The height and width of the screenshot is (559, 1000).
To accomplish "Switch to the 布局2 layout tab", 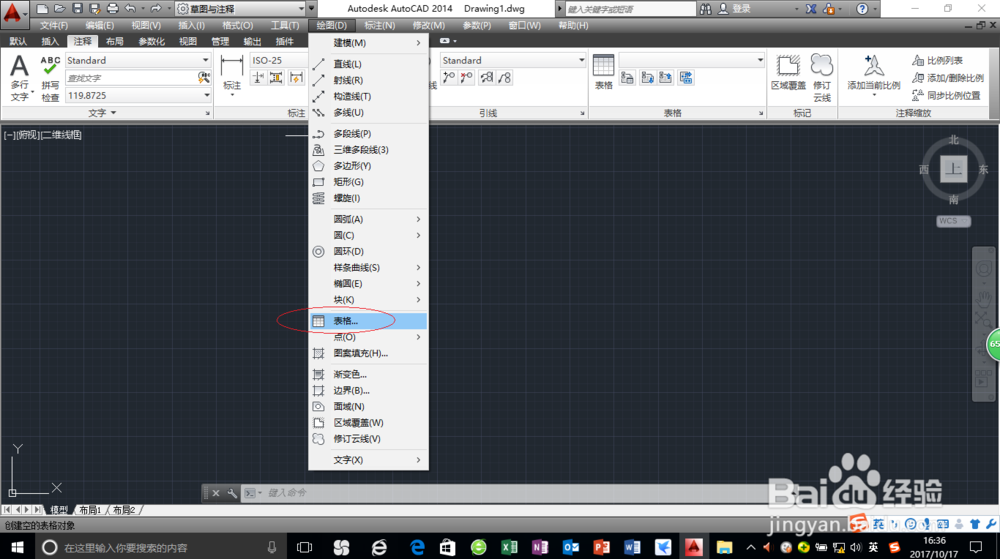I will coord(124,510).
